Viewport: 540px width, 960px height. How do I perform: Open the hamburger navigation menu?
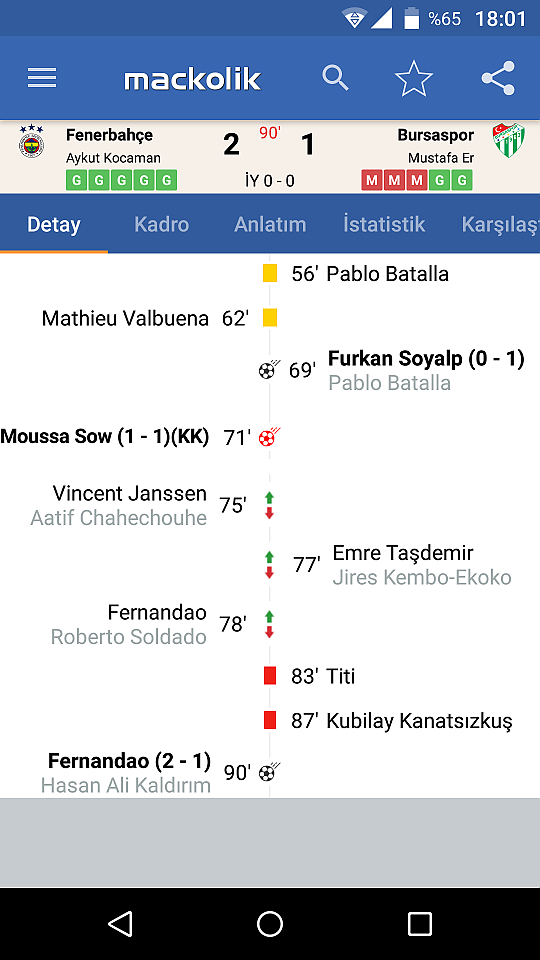[42, 78]
